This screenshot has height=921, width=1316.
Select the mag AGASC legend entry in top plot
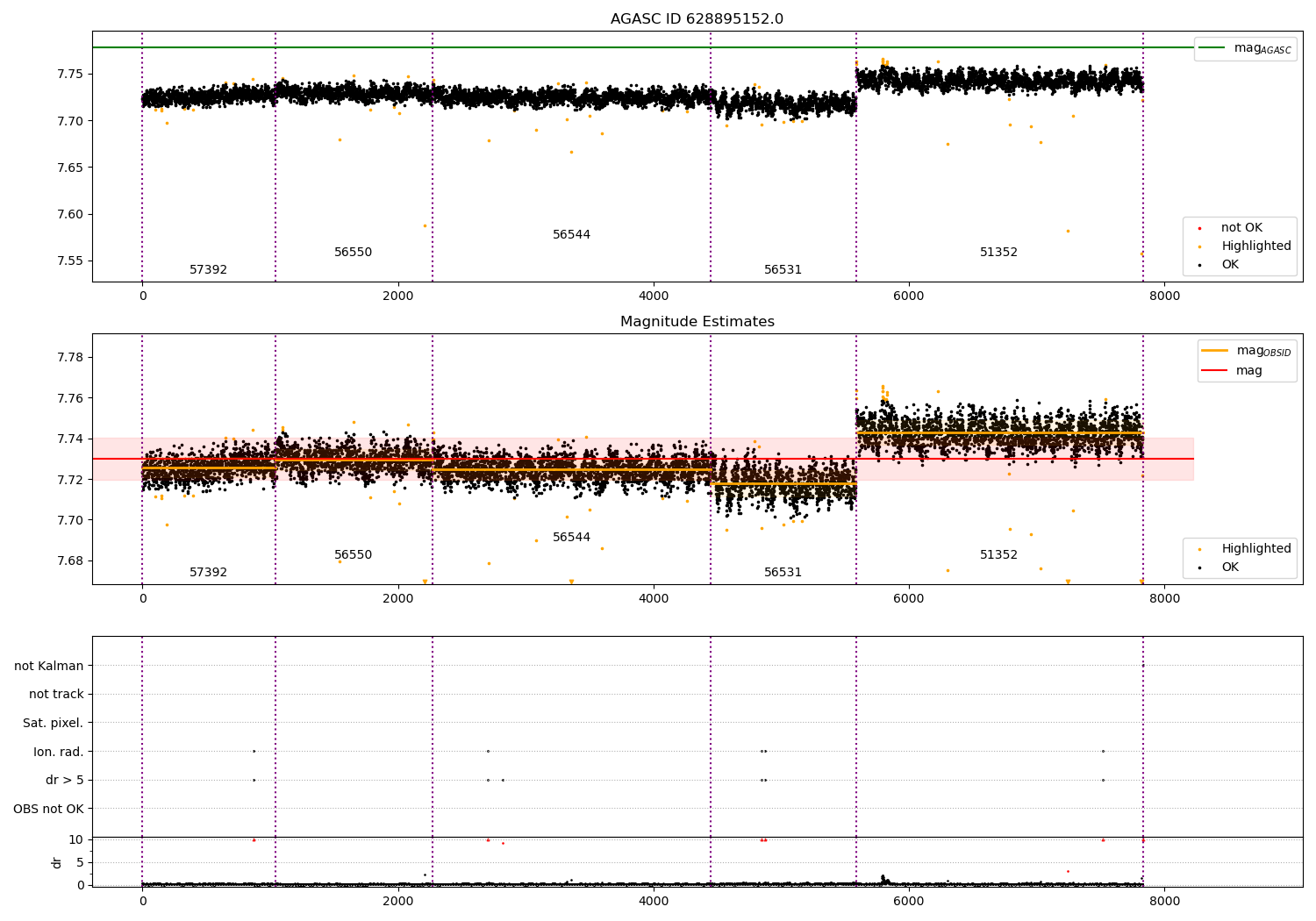(1245, 48)
